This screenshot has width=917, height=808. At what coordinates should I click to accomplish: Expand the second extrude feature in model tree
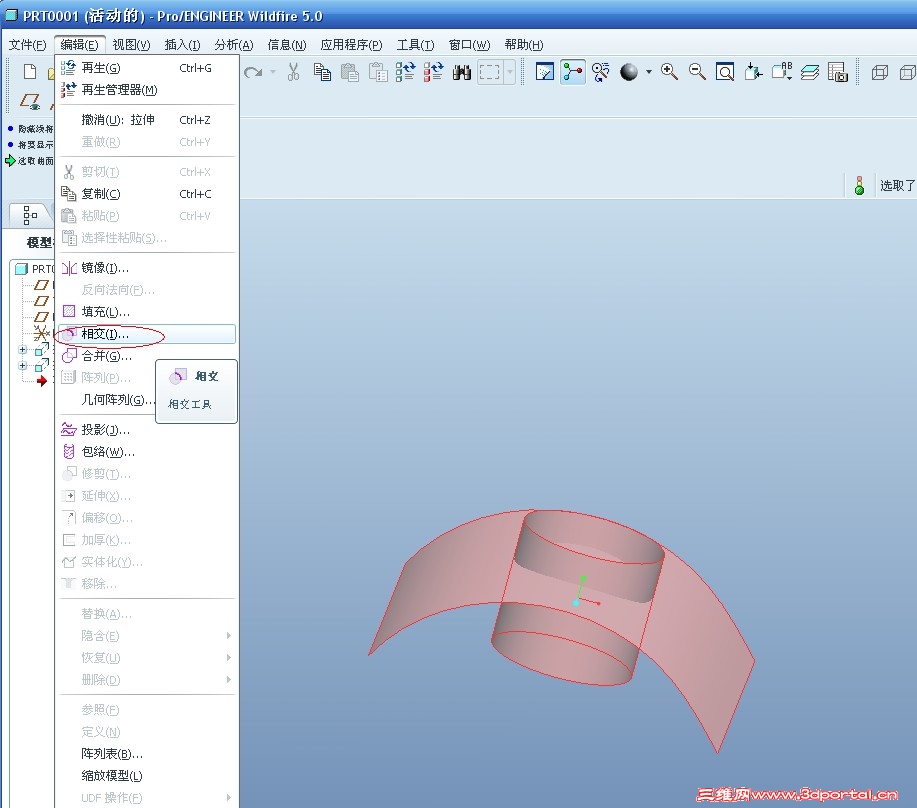pos(23,365)
